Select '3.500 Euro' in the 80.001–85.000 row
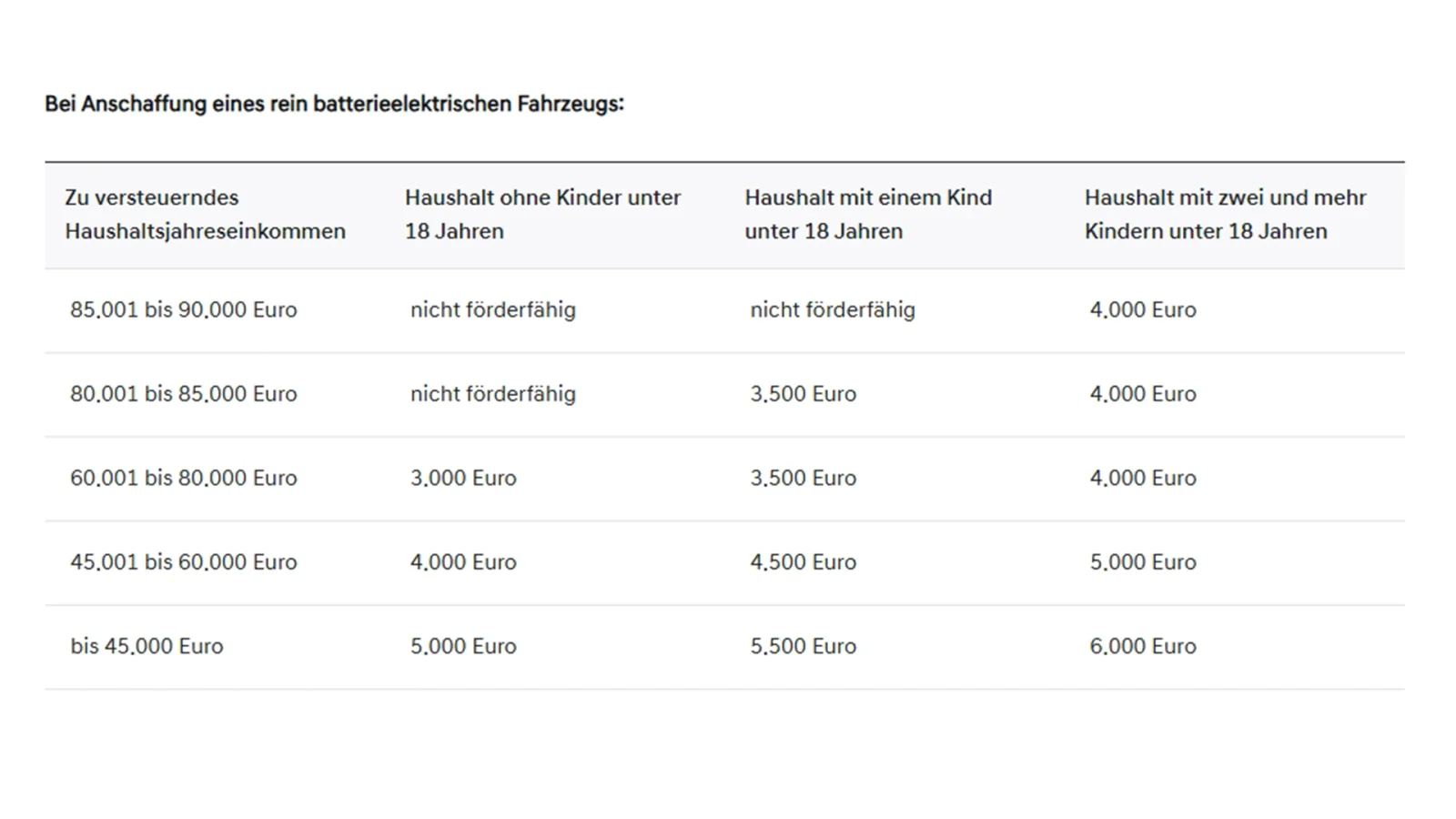The height and width of the screenshot is (819, 1456). point(803,394)
